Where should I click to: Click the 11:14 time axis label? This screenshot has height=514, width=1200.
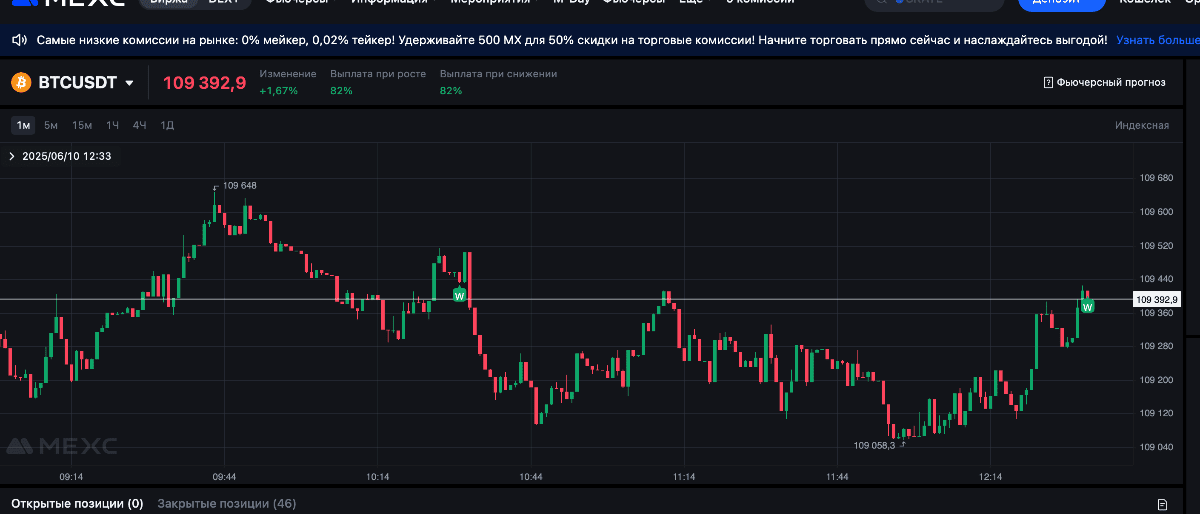[684, 477]
